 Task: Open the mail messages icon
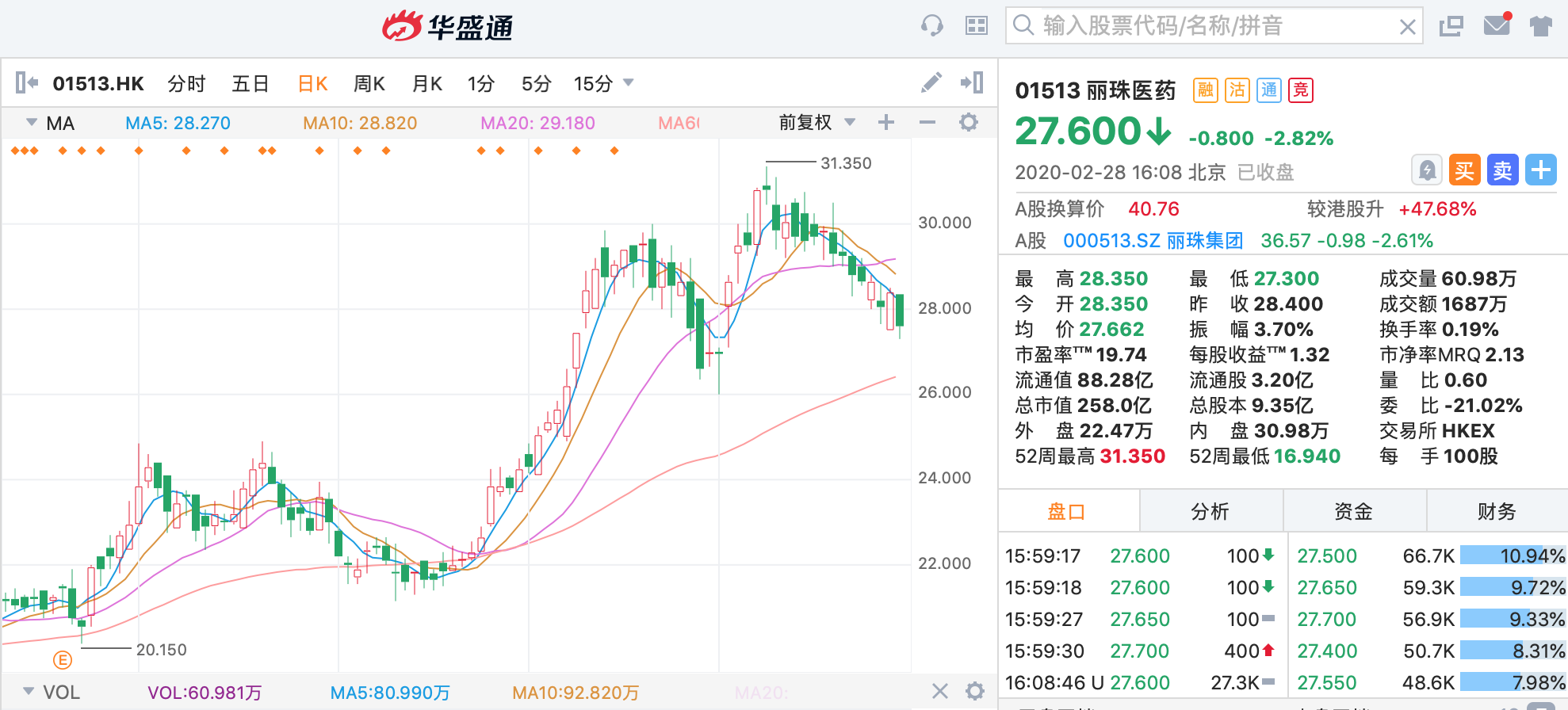point(1497,25)
